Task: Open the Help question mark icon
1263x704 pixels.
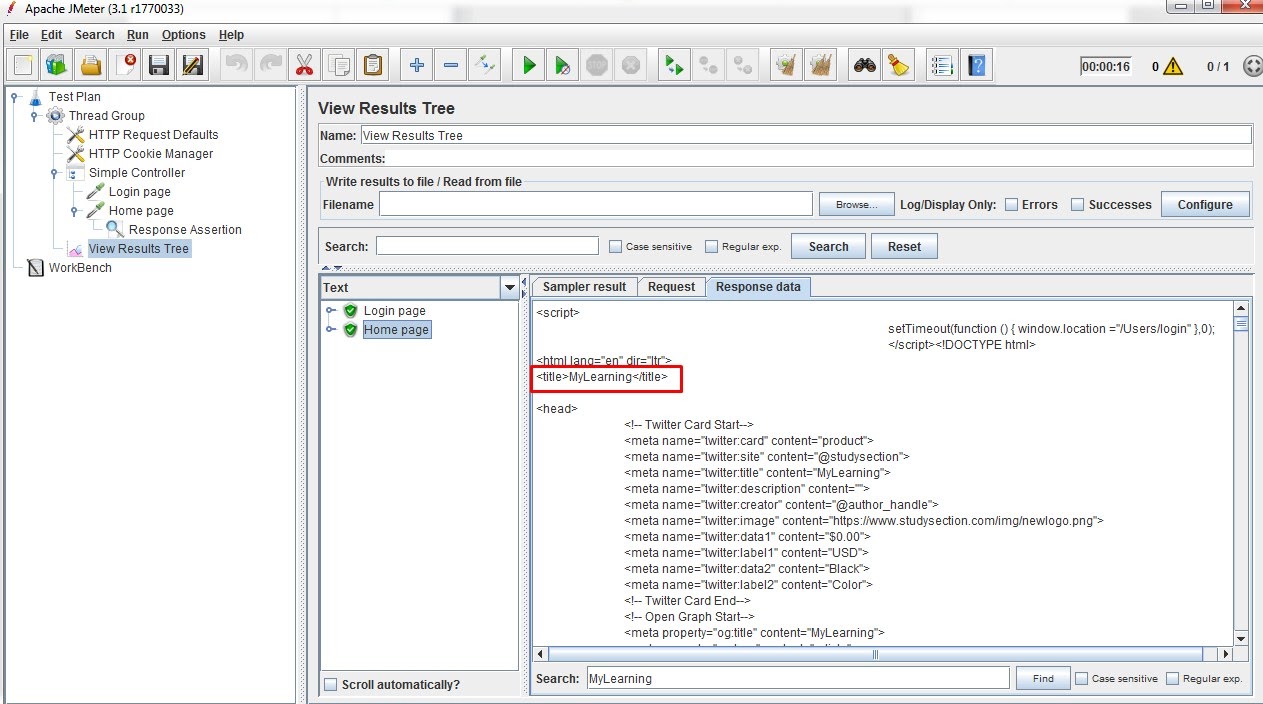Action: coord(977,66)
